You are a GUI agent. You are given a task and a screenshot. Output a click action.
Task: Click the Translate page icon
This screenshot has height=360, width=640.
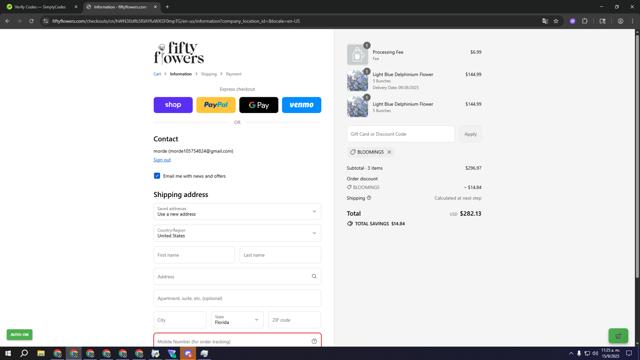tap(545, 21)
